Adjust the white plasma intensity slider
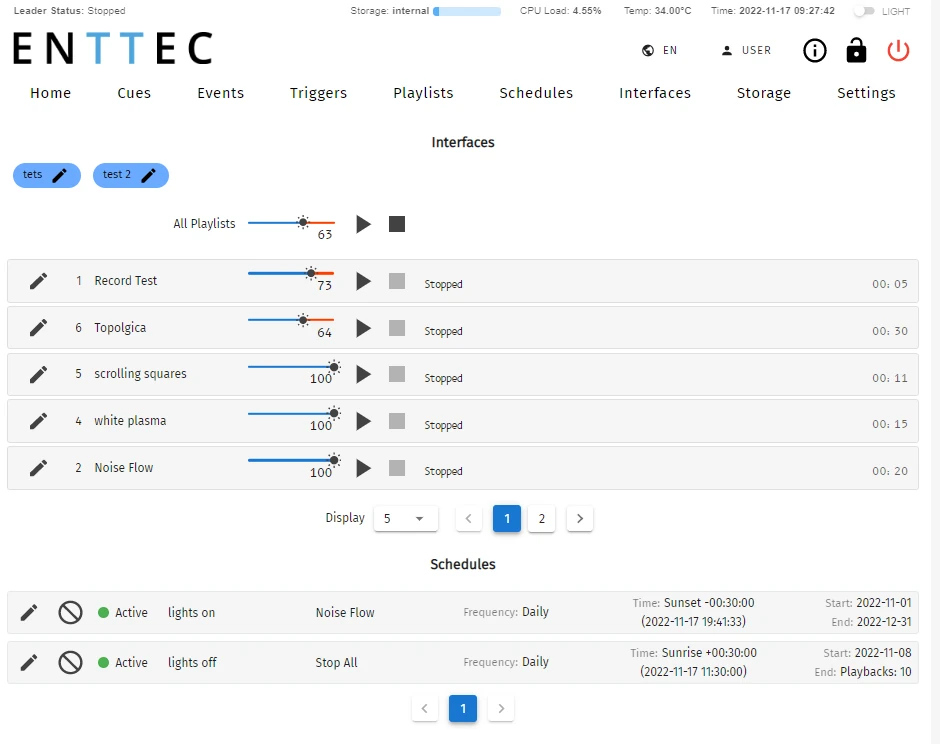Screen dimensions: 940x744 pos(294,414)
